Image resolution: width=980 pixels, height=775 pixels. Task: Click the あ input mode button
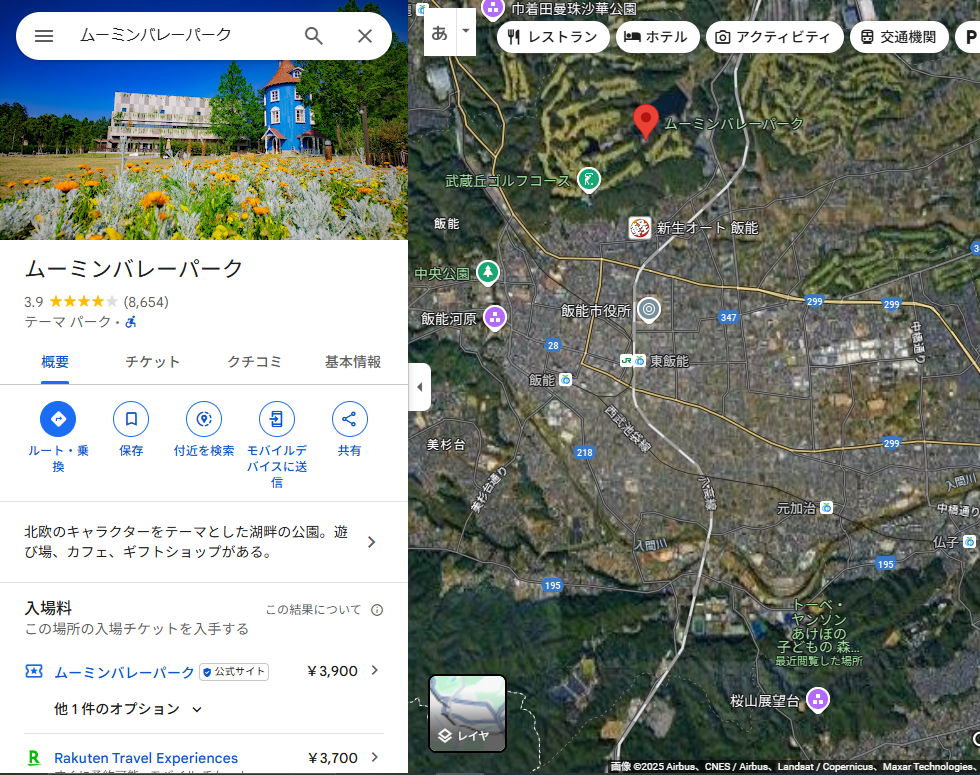(x=439, y=32)
